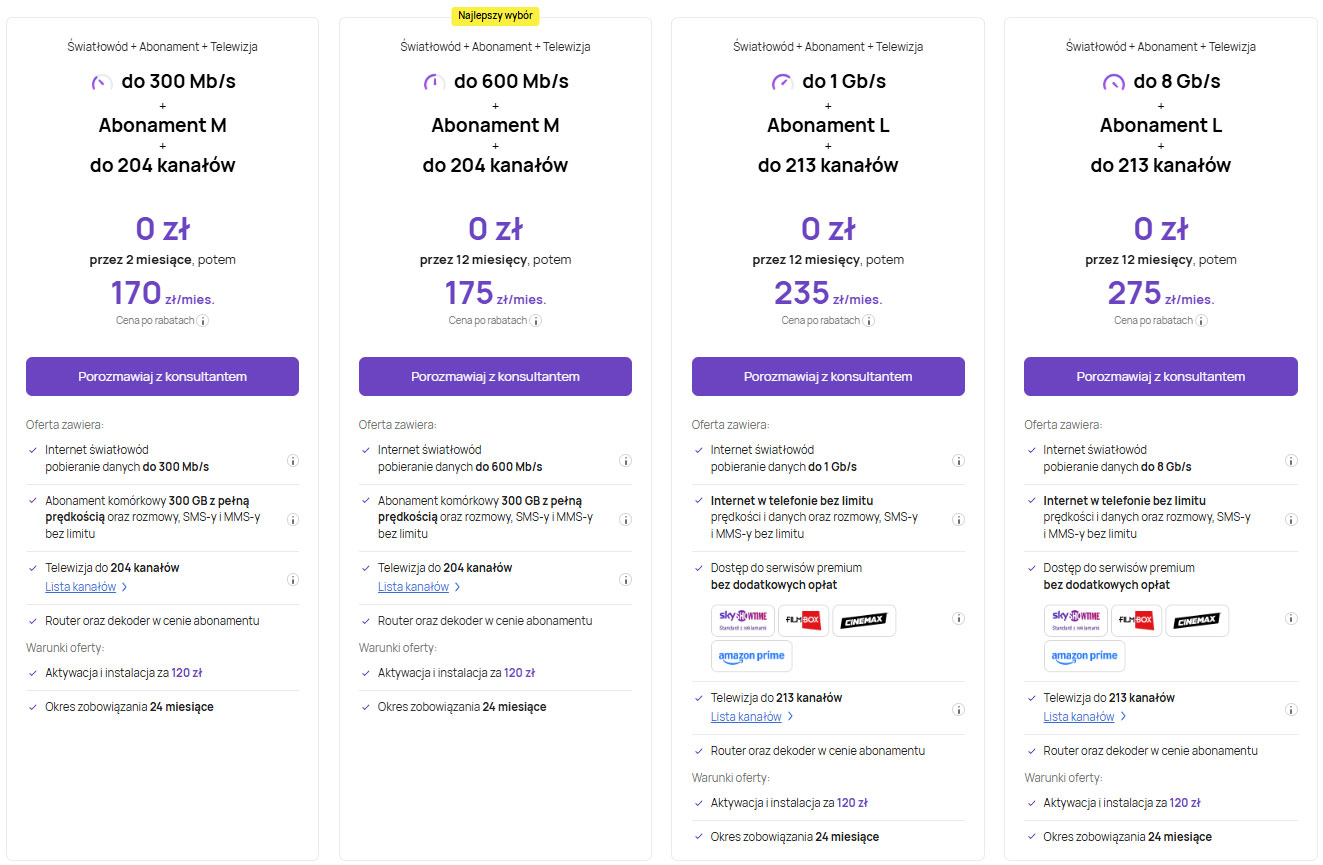Click Cinemax logo in 8 Gb/s plan

coord(1196,621)
